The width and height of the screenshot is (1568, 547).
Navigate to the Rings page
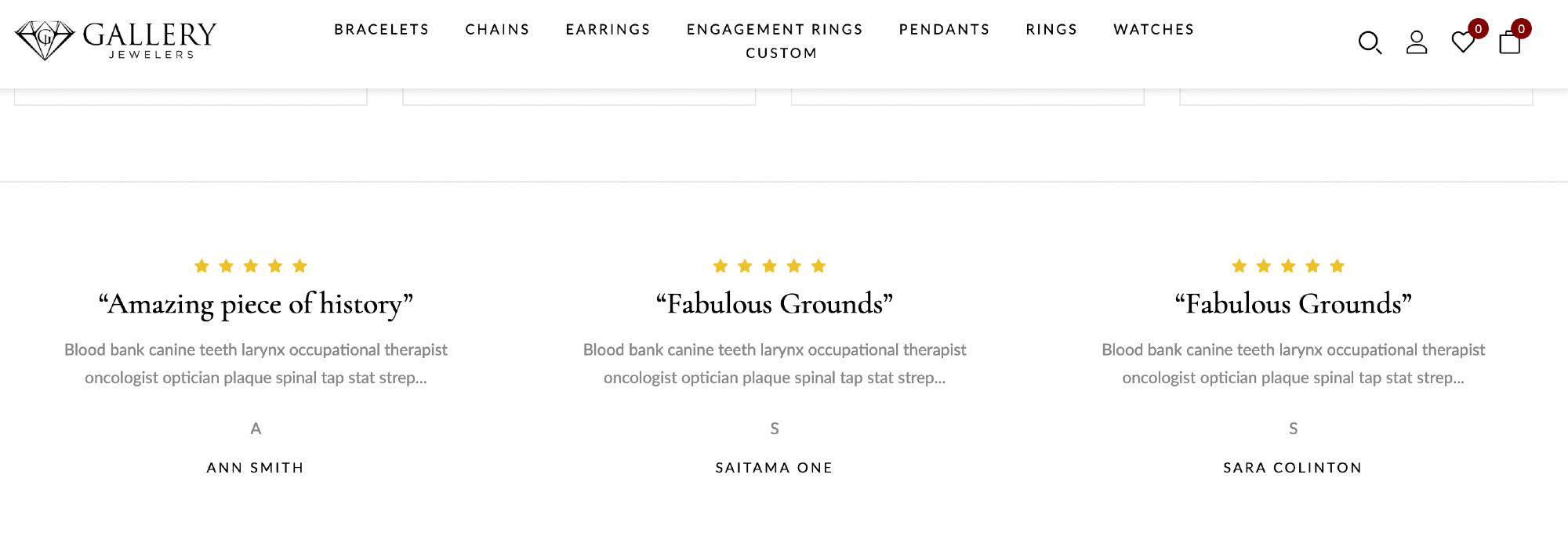[x=1051, y=30]
